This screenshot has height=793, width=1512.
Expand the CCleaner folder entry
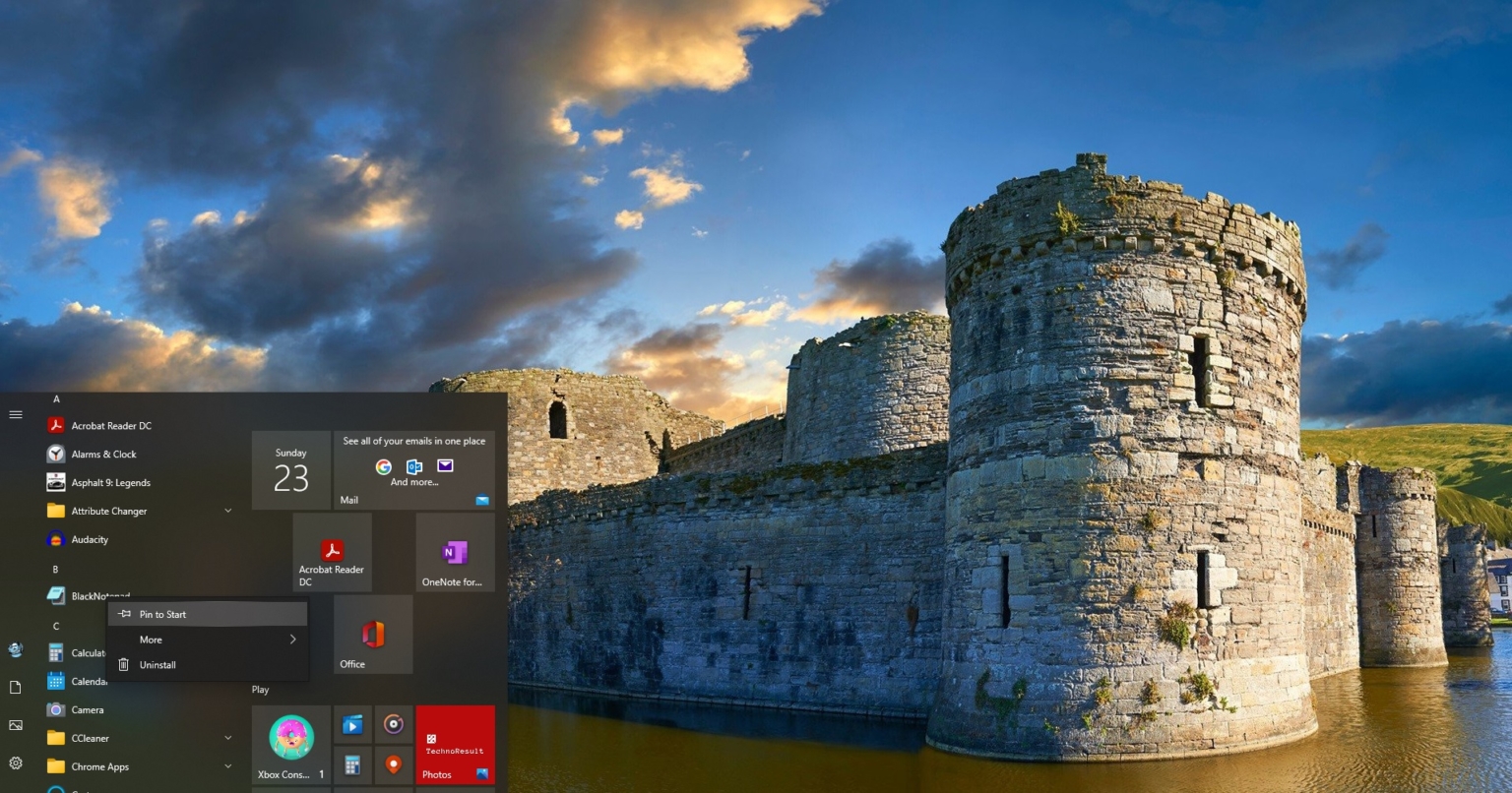coord(227,738)
